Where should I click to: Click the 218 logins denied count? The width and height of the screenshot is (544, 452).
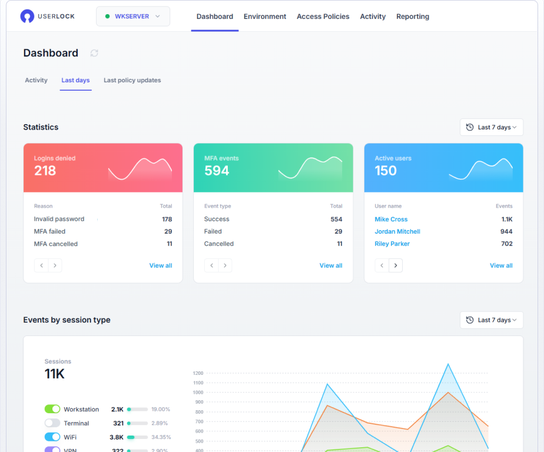click(45, 171)
